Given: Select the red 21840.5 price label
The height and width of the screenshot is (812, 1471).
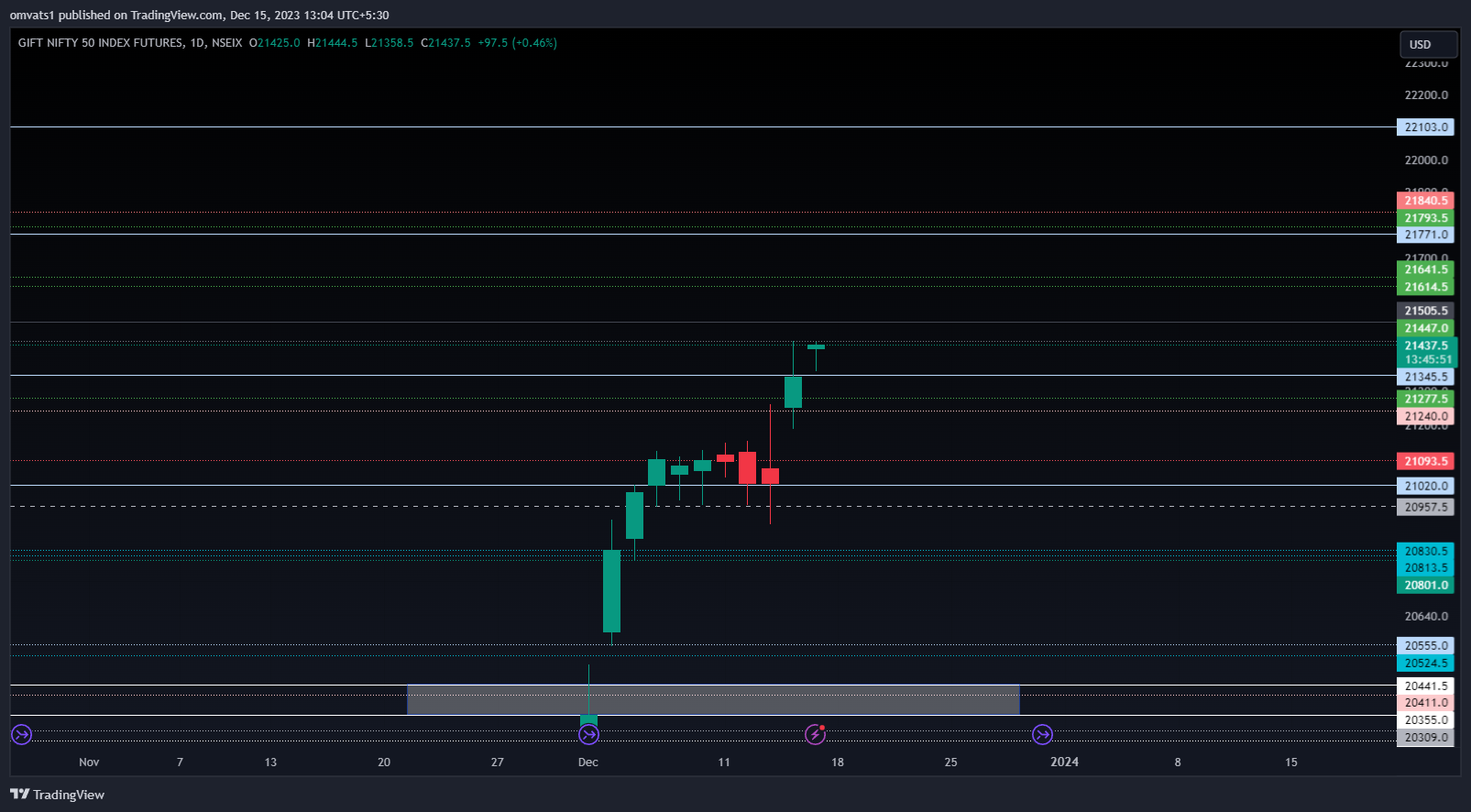Looking at the screenshot, I should click(1425, 201).
